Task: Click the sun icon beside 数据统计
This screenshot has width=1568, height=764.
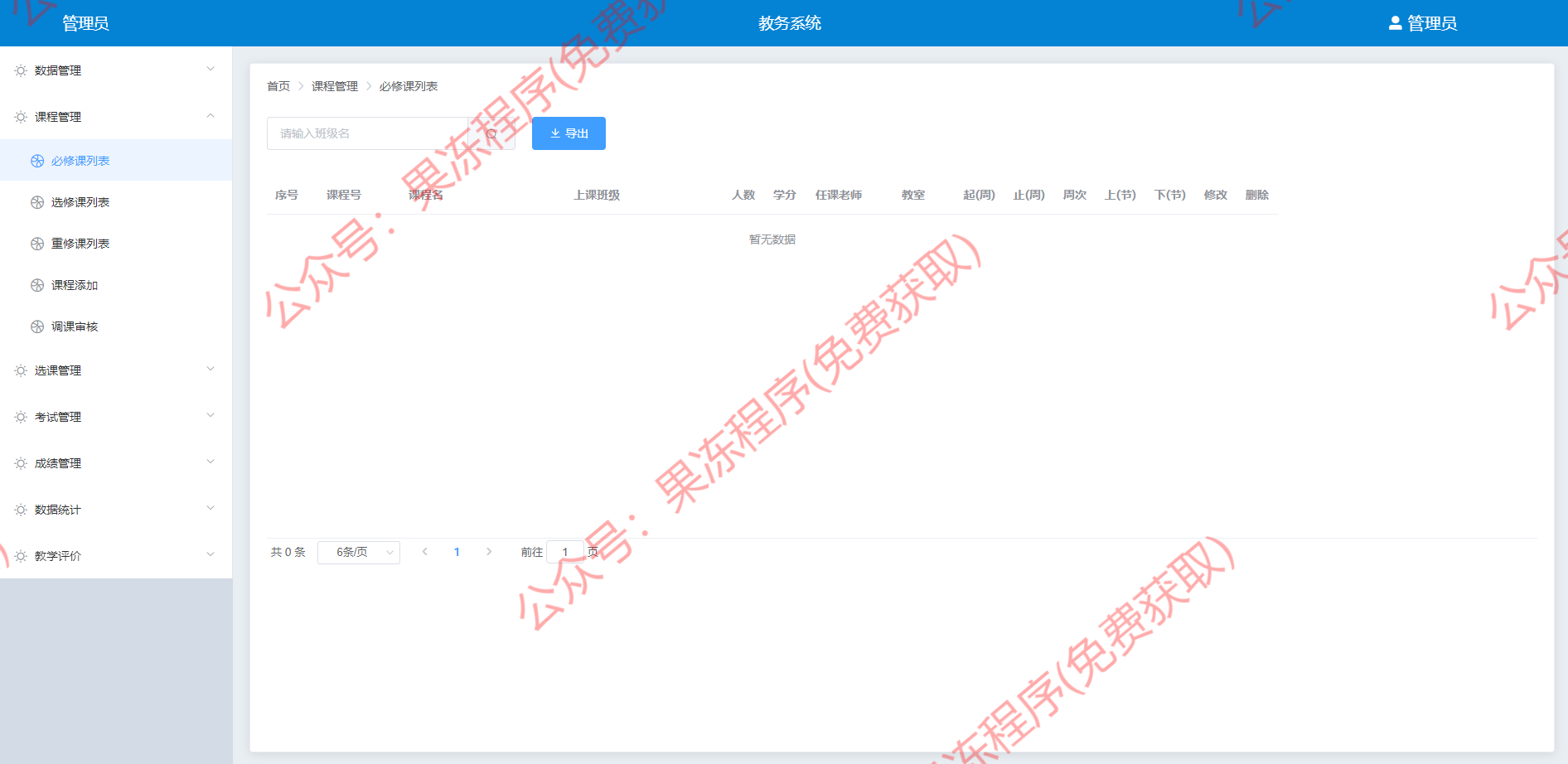Action: (x=21, y=510)
